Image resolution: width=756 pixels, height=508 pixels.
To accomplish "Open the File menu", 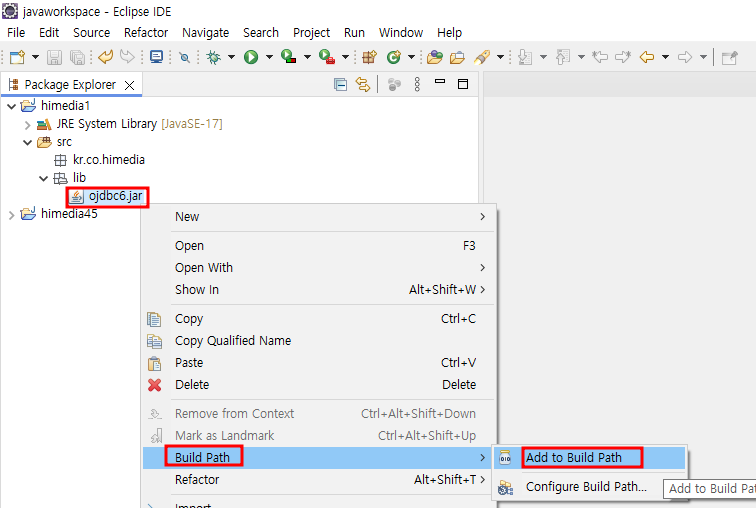I will [x=16, y=33].
